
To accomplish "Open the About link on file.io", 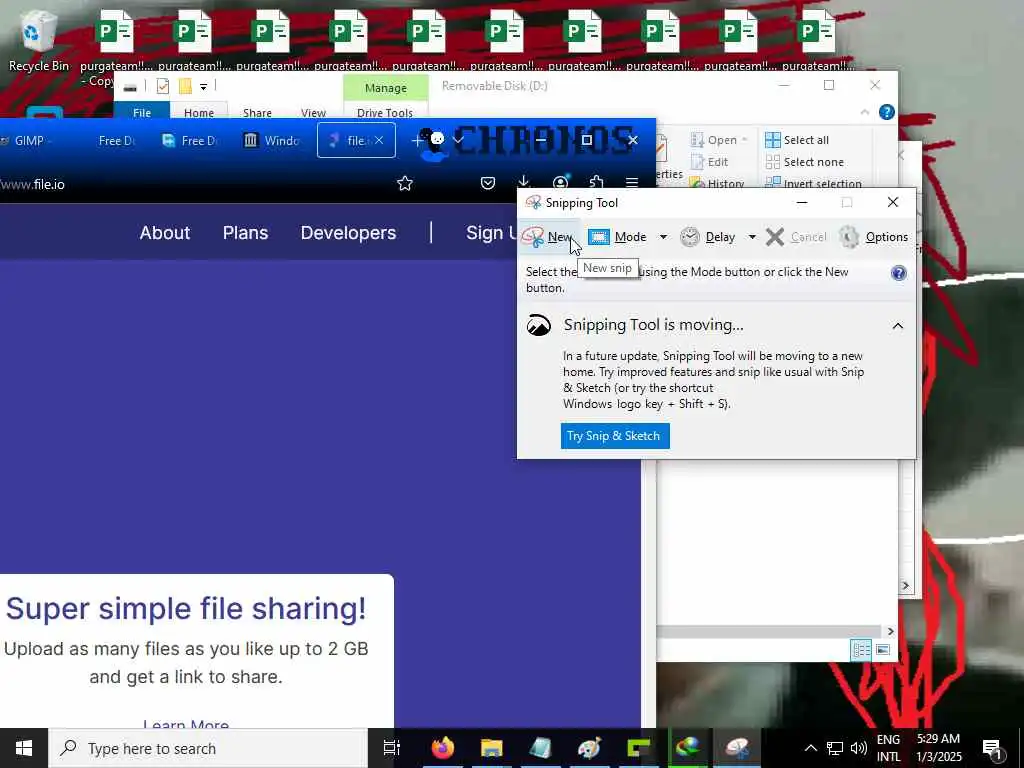I will tap(165, 232).
